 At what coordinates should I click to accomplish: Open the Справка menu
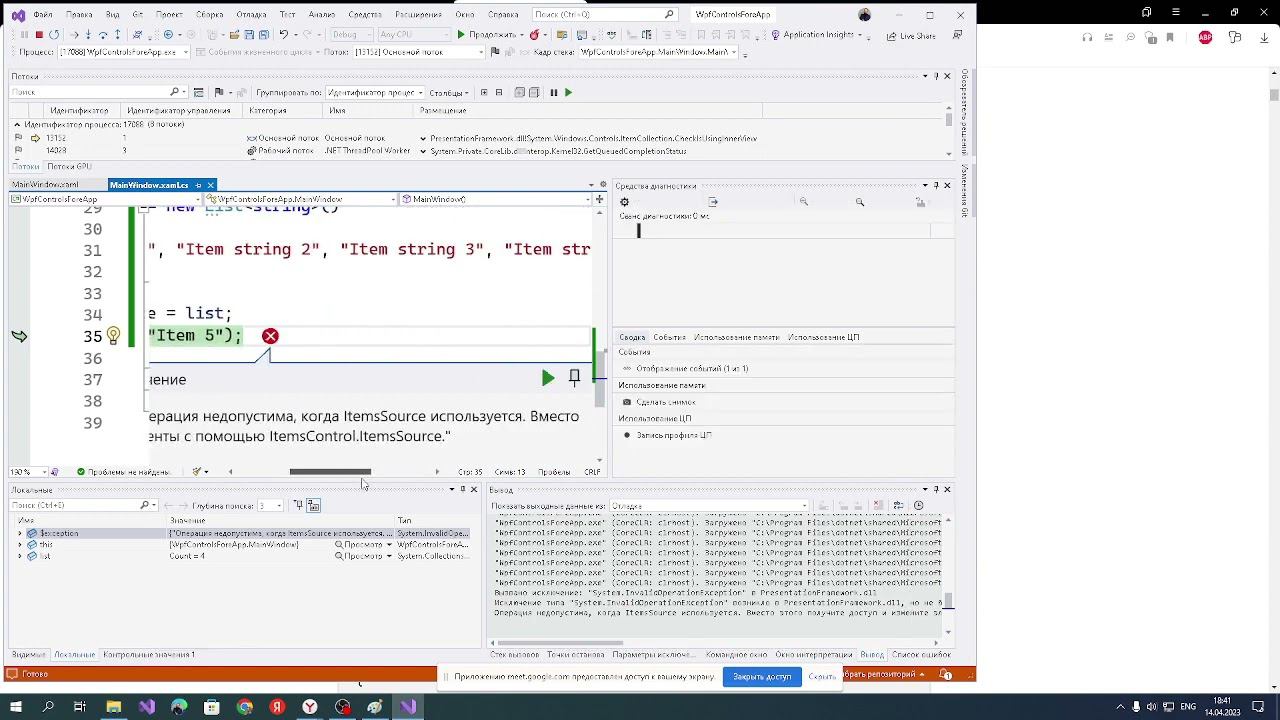(502, 15)
